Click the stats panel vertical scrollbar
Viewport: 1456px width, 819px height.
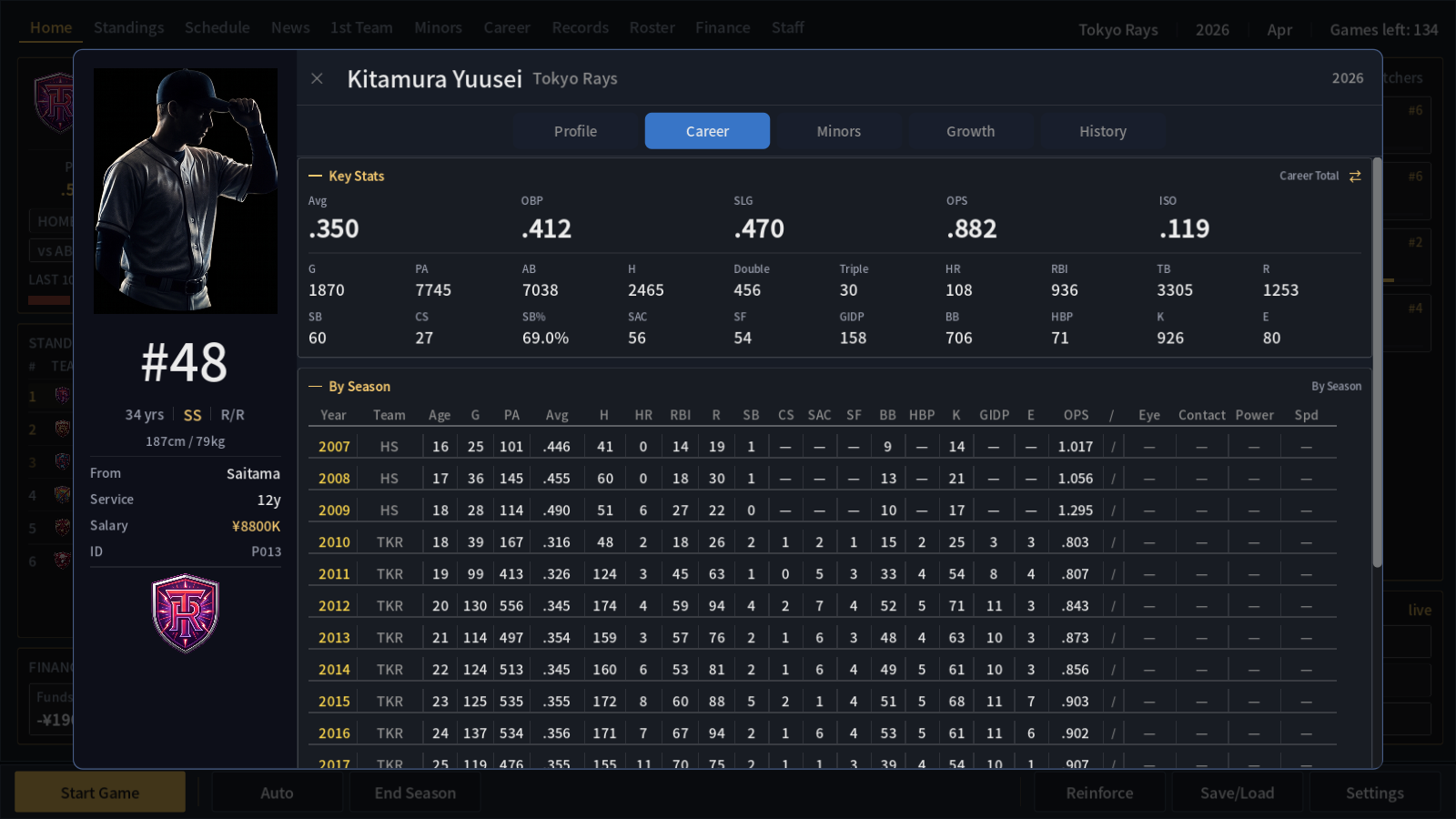pyautogui.click(x=1377, y=364)
